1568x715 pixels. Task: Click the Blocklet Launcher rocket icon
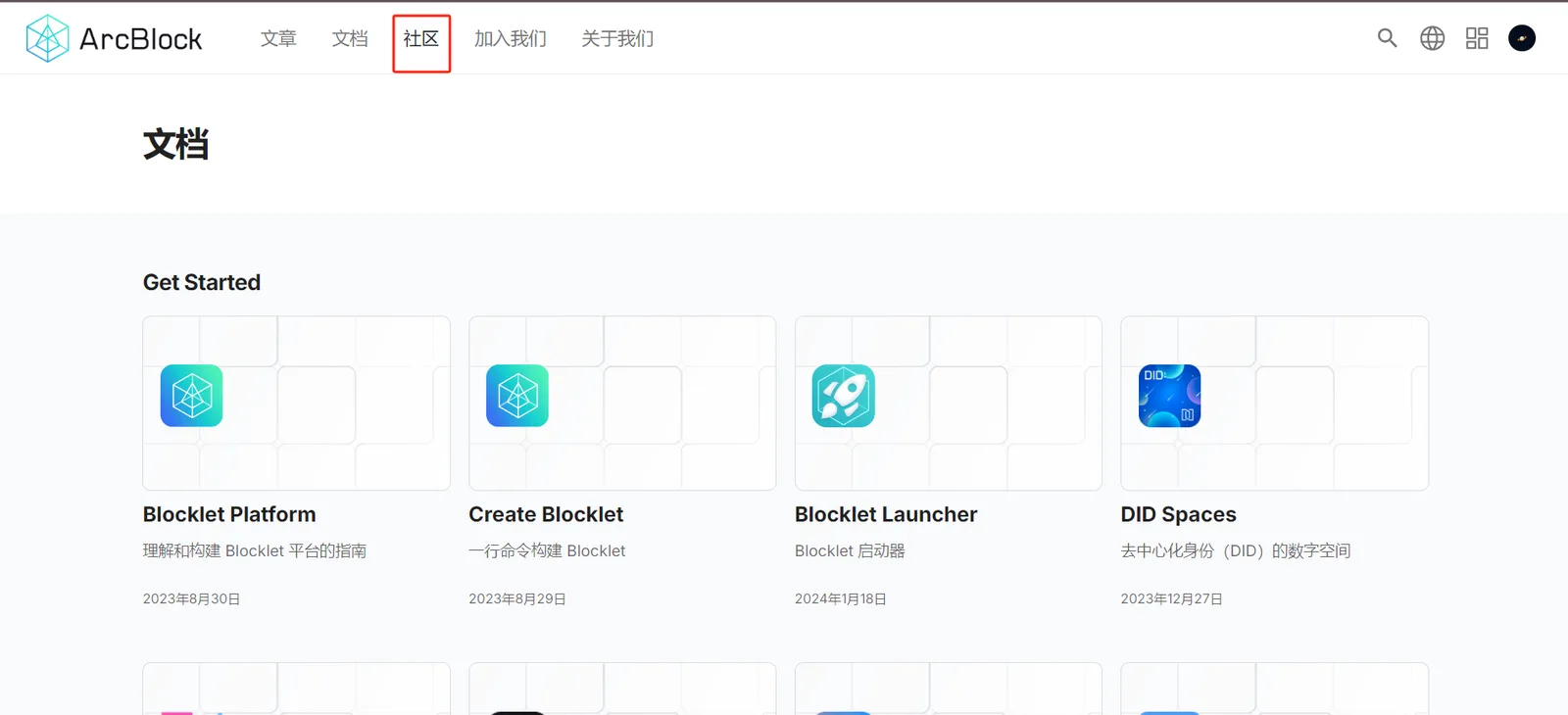coord(844,396)
